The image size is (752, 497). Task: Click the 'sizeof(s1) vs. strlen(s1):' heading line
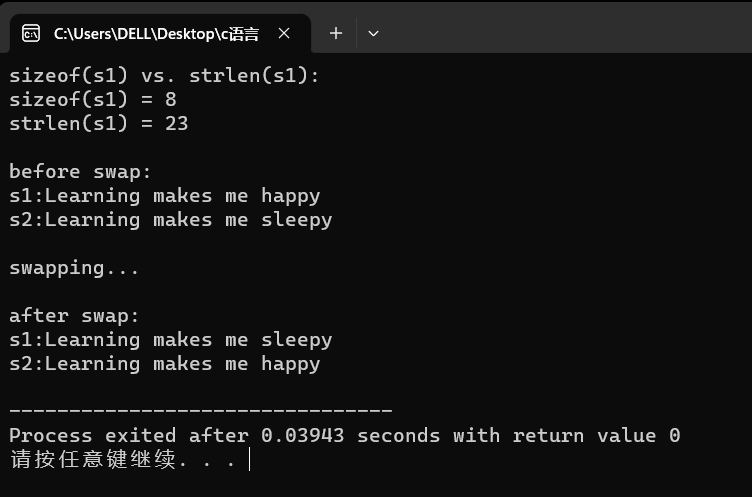(x=164, y=76)
